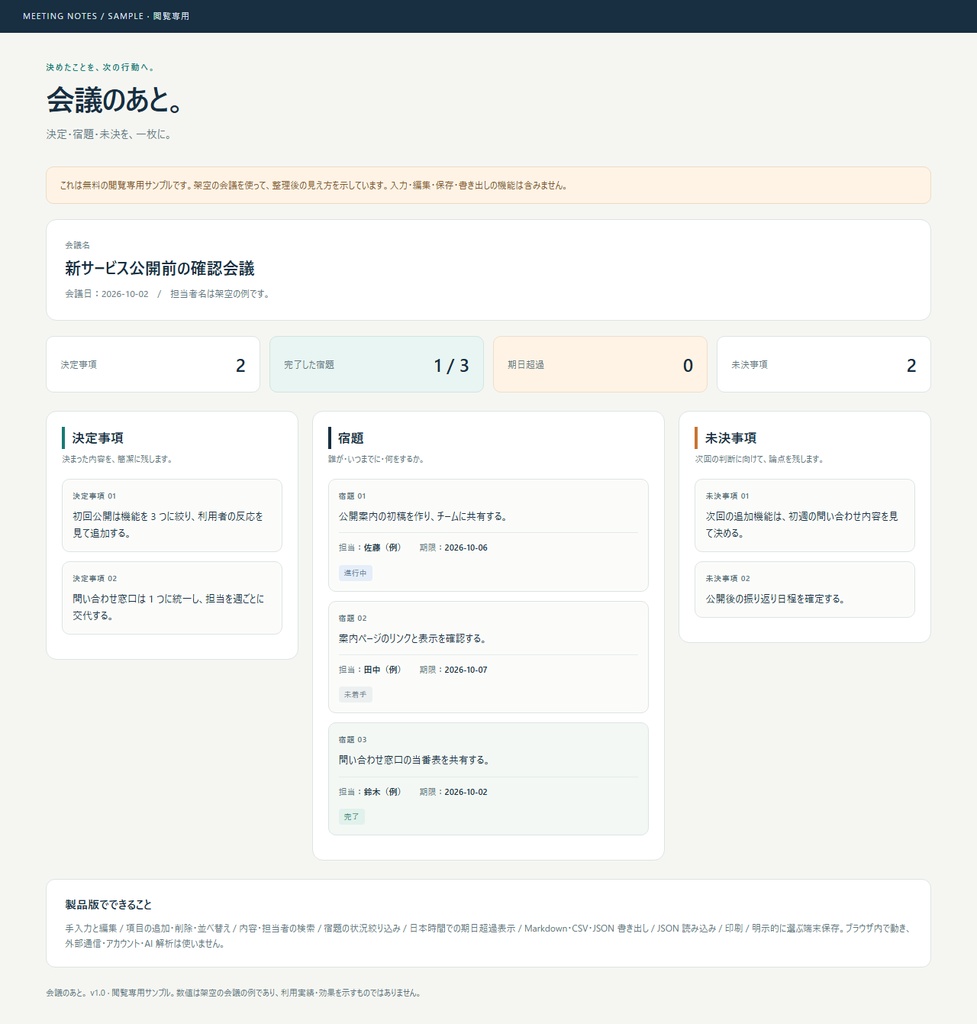This screenshot has height=1024, width=977.
Task: Click task text 問い合わせ窓口の当番表を共有する。
Action: [x=414, y=760]
